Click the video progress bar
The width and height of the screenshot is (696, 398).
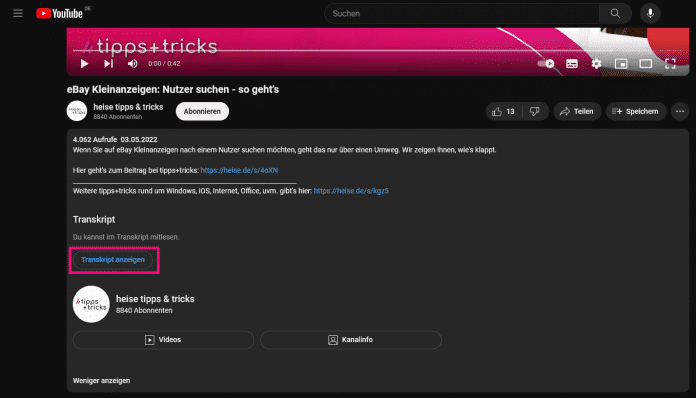(378, 51)
